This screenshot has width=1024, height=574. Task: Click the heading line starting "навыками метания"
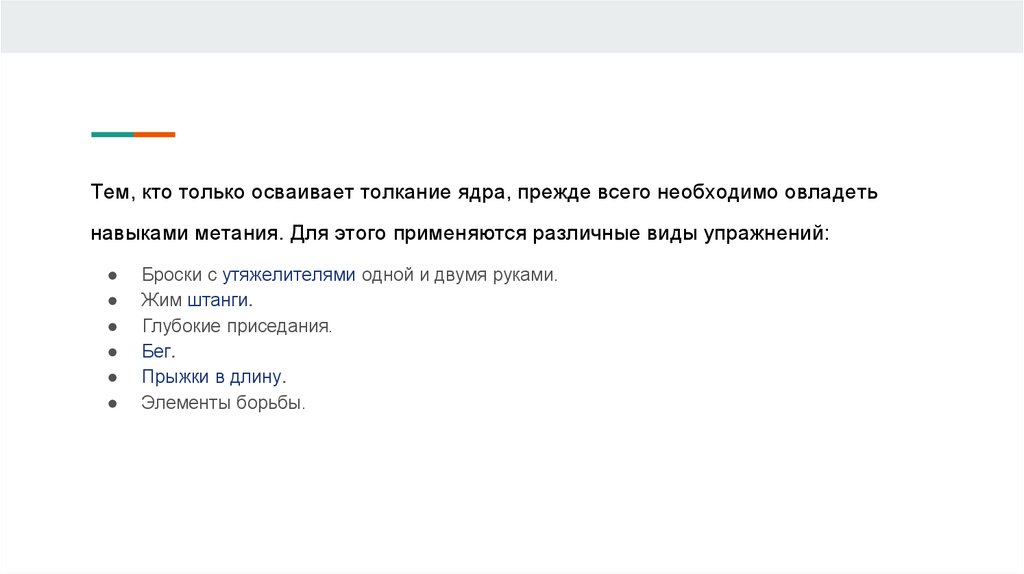pyautogui.click(x=460, y=233)
